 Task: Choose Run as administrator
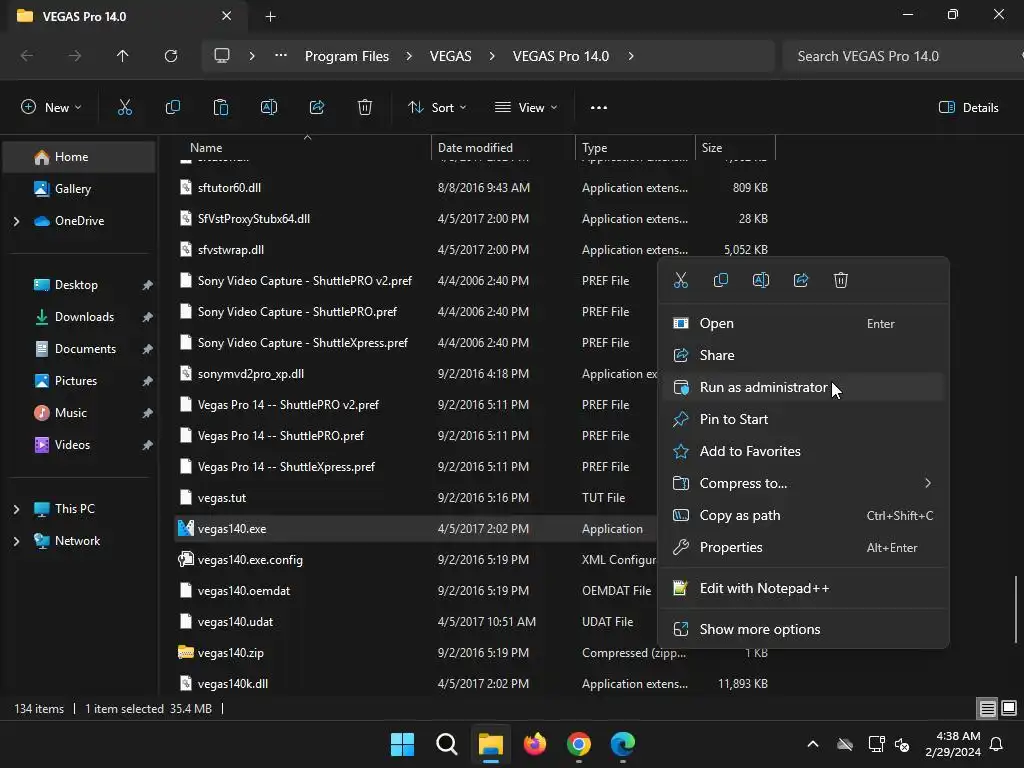point(803,387)
